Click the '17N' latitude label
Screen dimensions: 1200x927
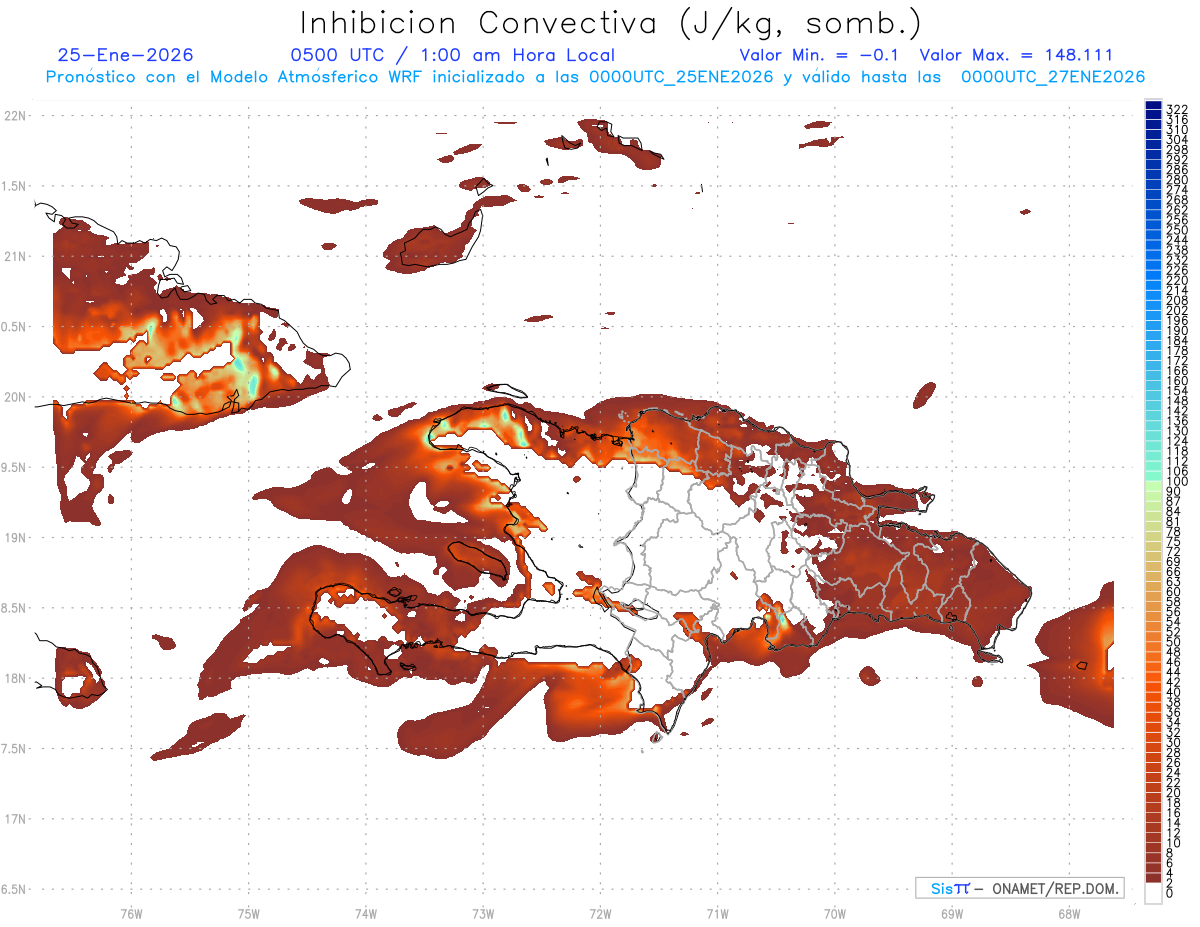[x=15, y=819]
